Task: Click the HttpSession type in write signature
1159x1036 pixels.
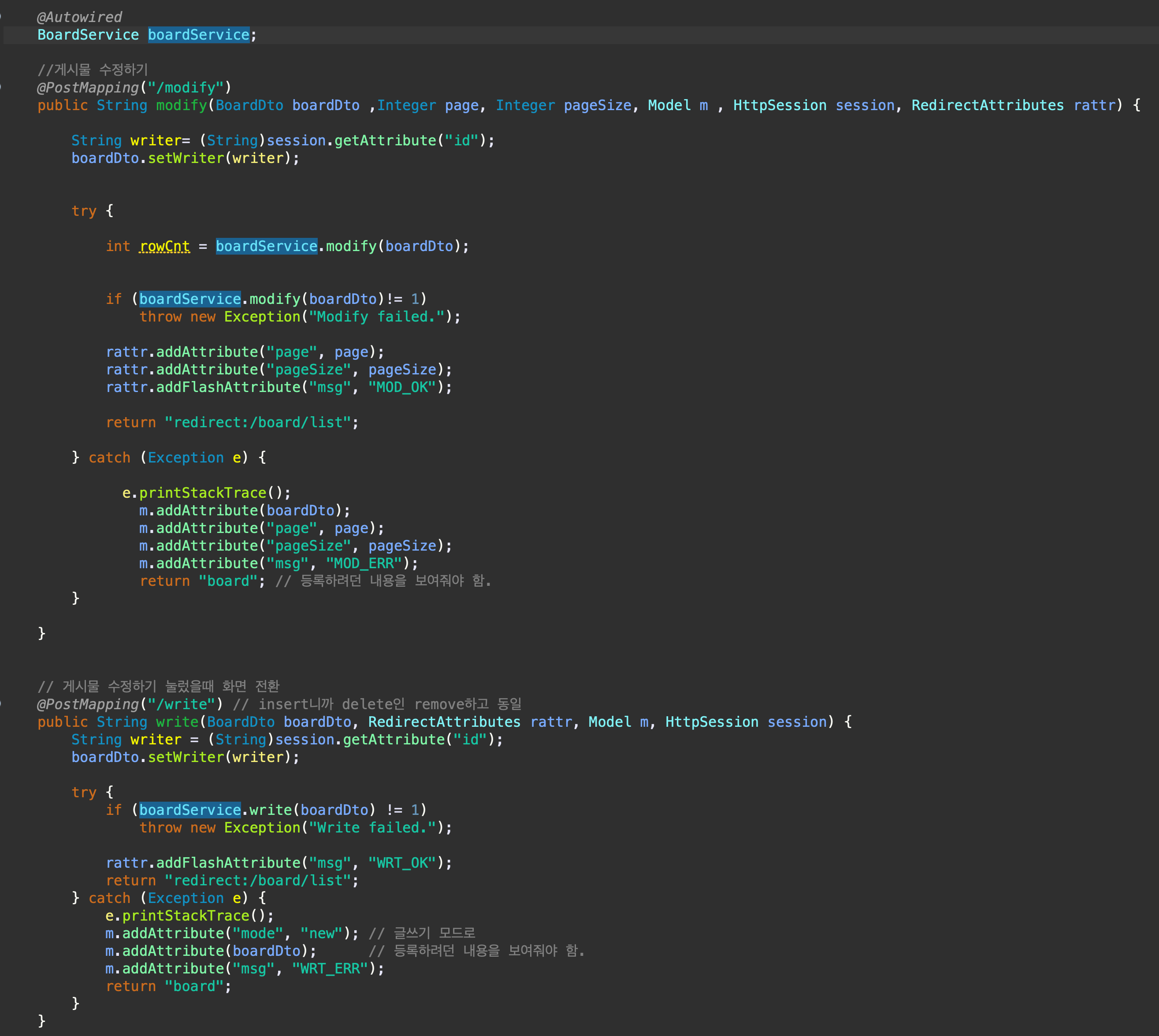Action: pyautogui.click(x=711, y=722)
